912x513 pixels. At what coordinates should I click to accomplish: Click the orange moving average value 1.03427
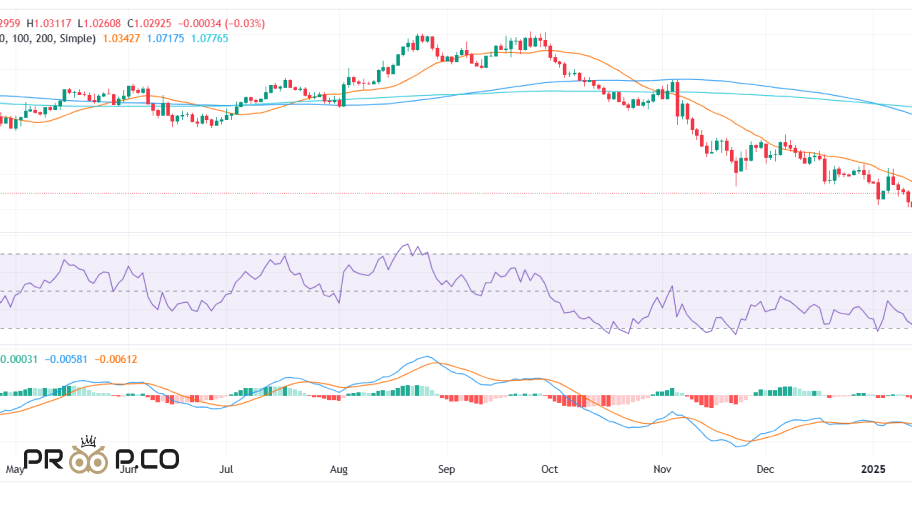point(121,38)
